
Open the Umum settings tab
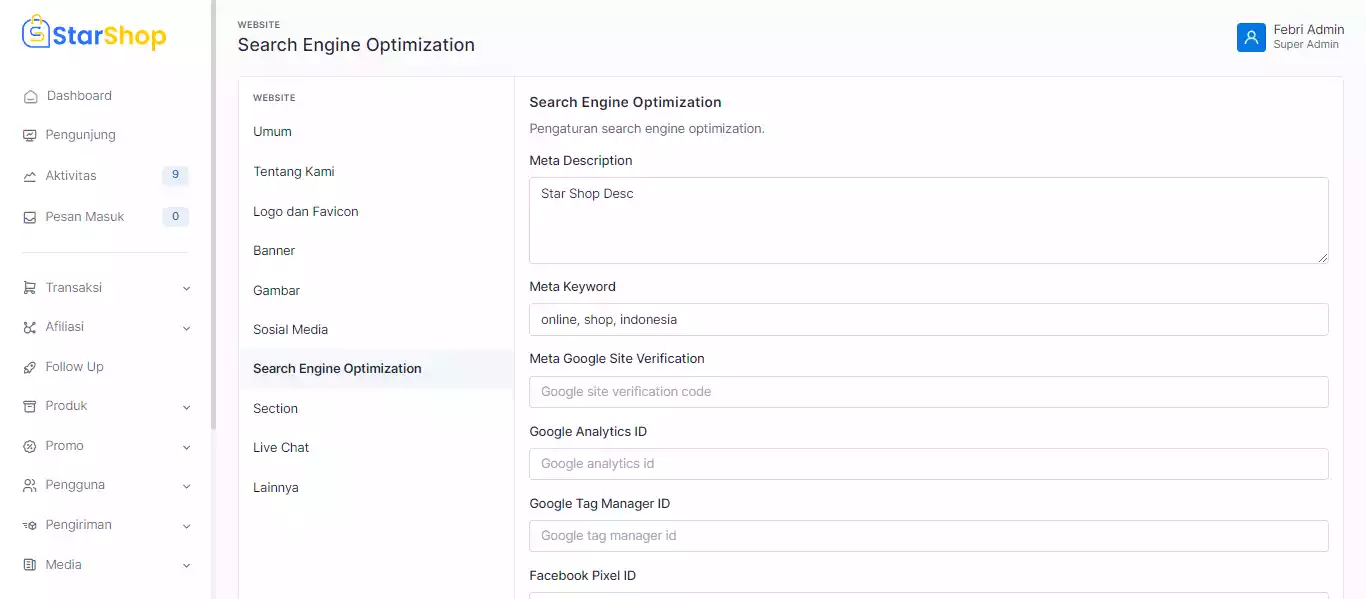(x=272, y=132)
